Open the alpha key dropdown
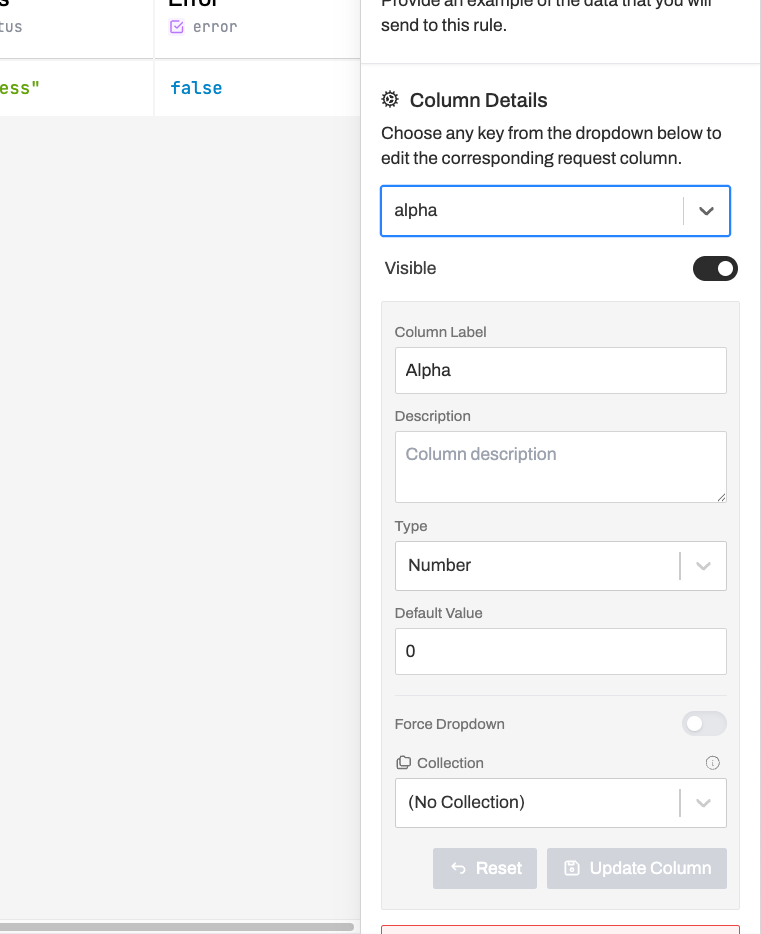Image resolution: width=761 pixels, height=934 pixels. (x=532, y=211)
